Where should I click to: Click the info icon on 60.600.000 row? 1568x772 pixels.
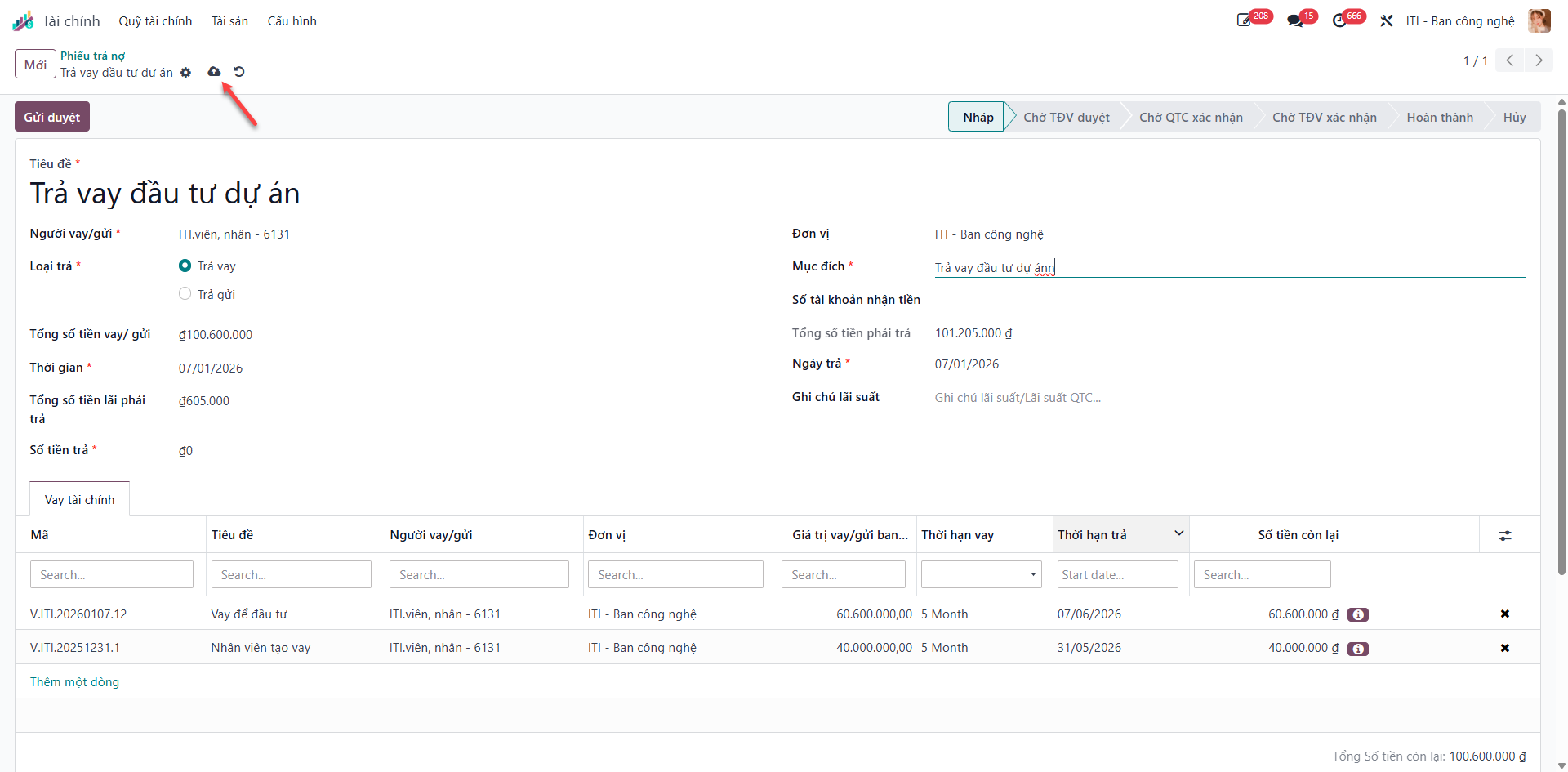click(1358, 614)
